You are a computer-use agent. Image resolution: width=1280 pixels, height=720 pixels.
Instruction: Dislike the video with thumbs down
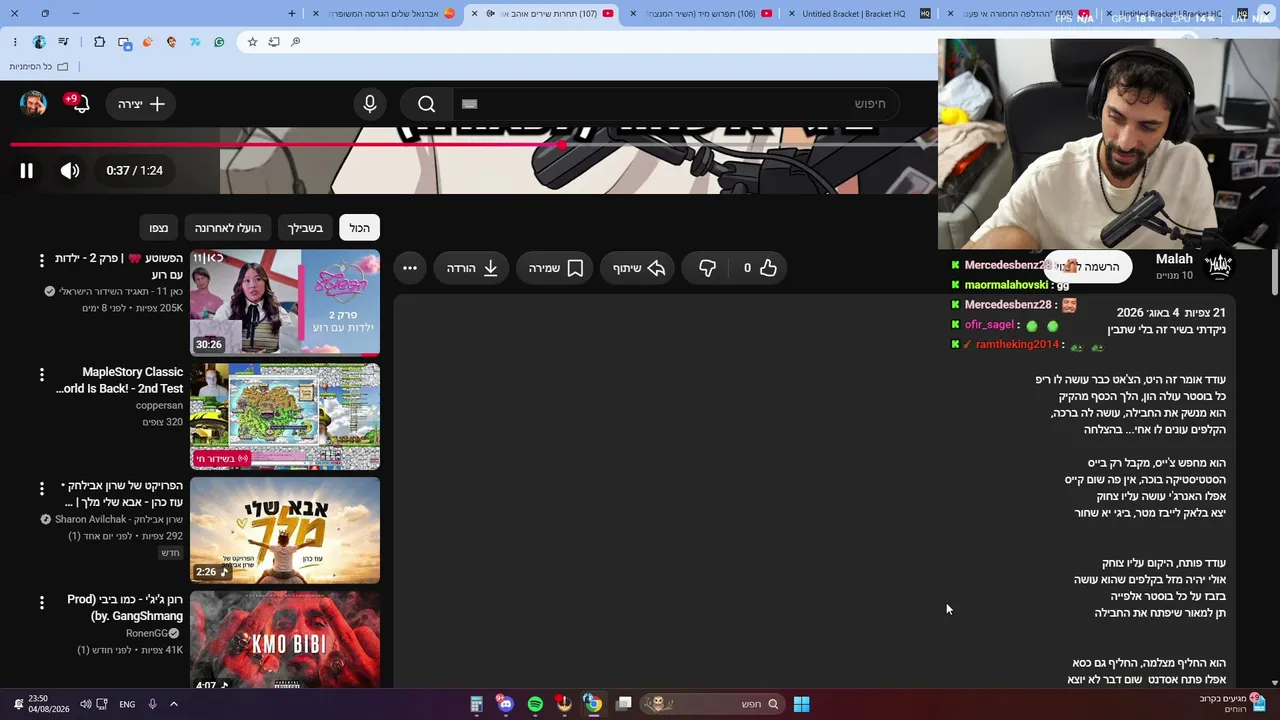coord(707,268)
